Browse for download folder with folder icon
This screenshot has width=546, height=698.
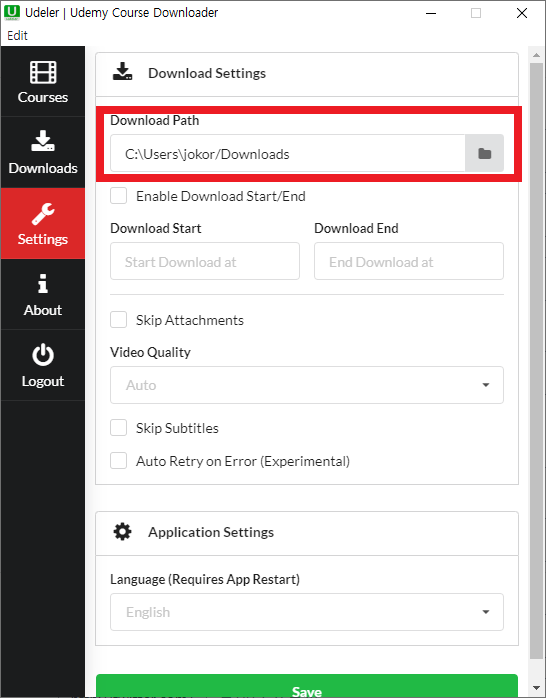coord(484,154)
